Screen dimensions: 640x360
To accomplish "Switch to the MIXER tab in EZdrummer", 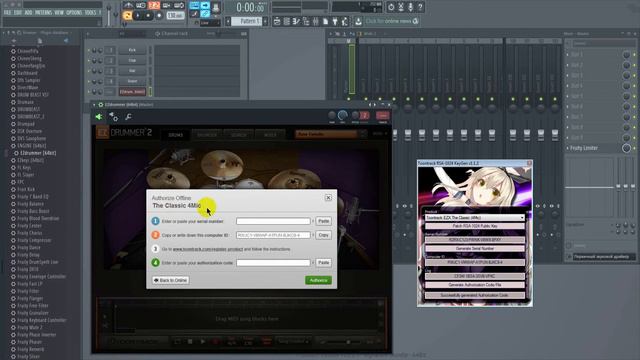I will [270, 135].
